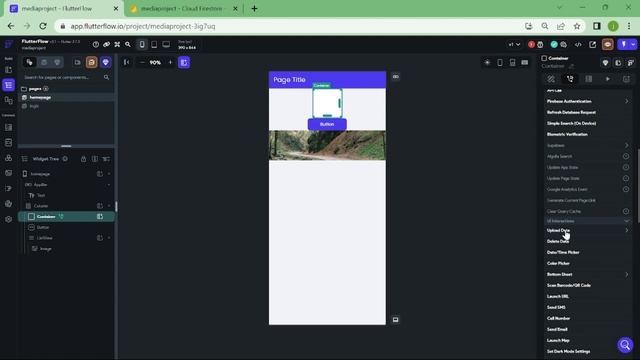Screen dimensions: 640x360
Task: Toggle the sun light-mode icon above the canvas
Action: tap(487, 62)
